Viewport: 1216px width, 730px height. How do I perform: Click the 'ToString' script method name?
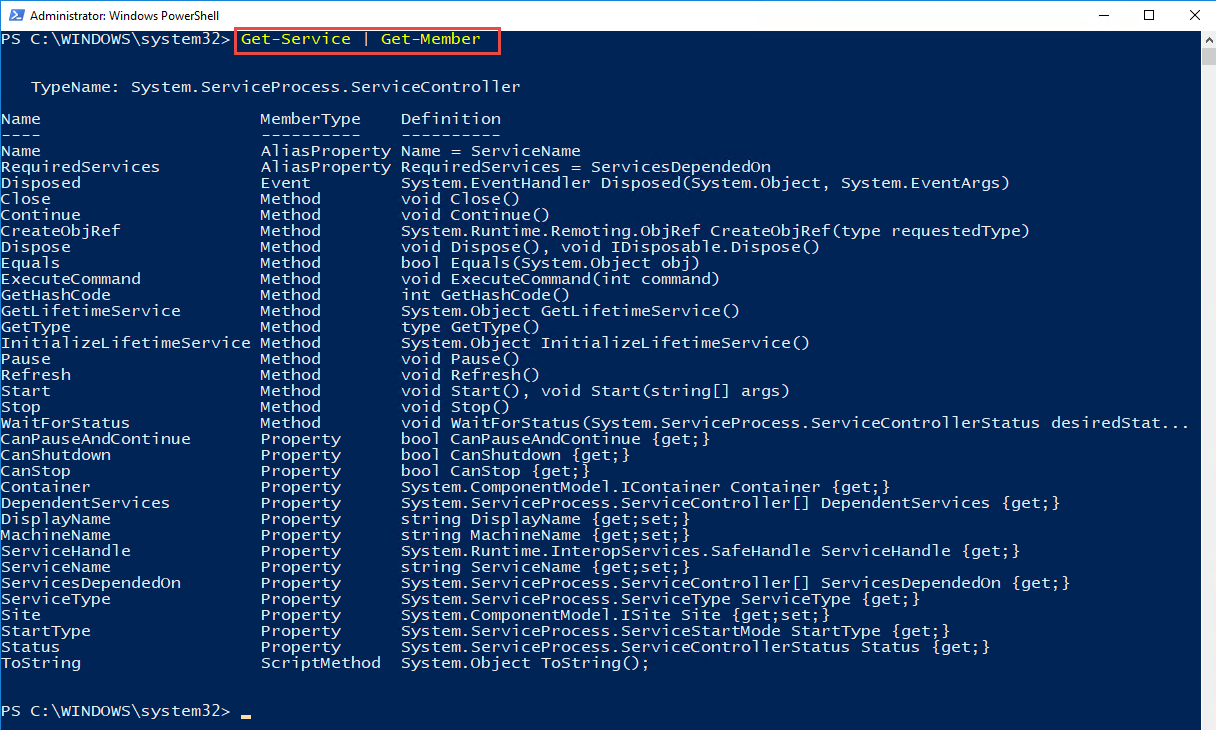pos(41,663)
